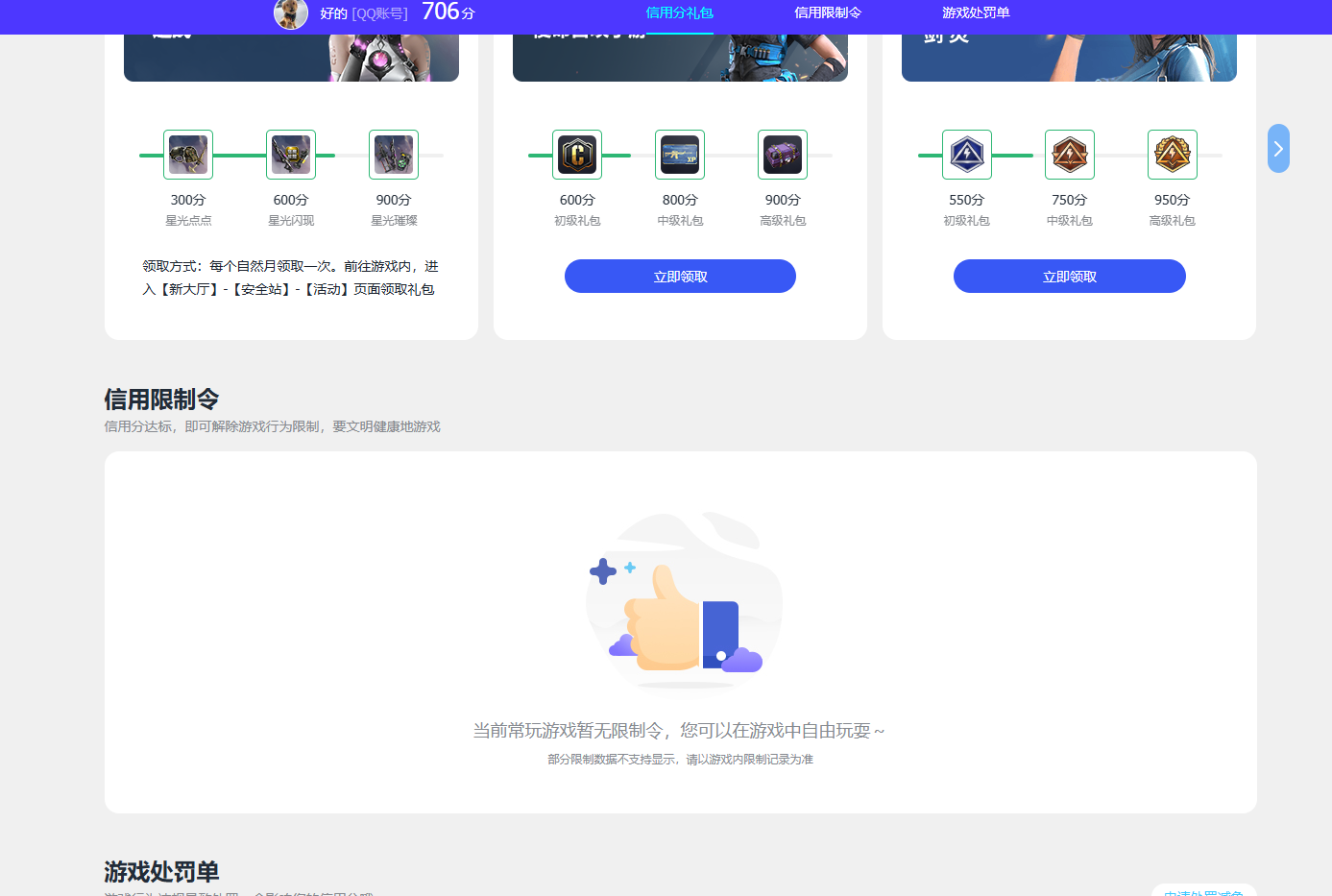Click the 950分 高级礼包 gold emblem icon
Image resolution: width=1332 pixels, height=896 pixels.
1173,155
